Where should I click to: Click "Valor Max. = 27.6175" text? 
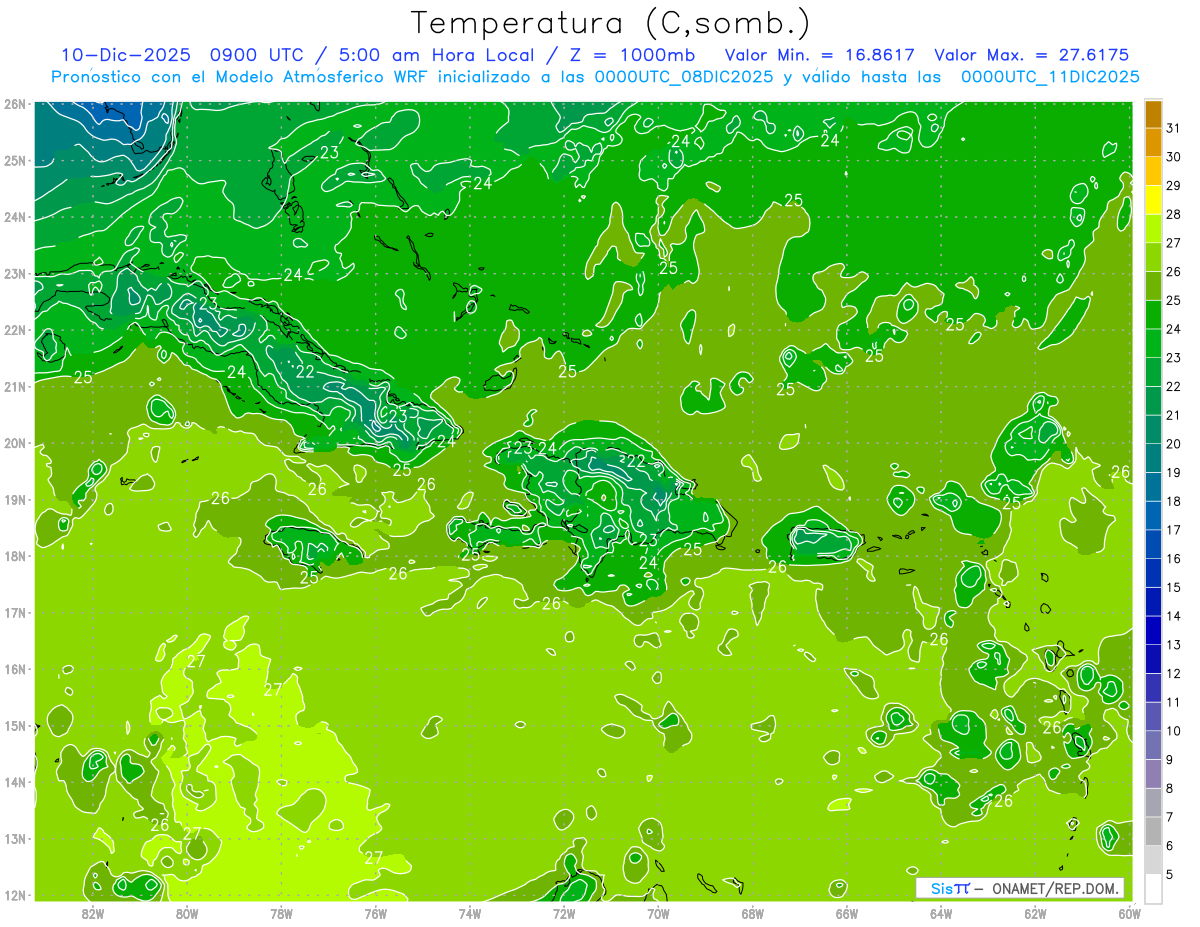pos(1031,55)
